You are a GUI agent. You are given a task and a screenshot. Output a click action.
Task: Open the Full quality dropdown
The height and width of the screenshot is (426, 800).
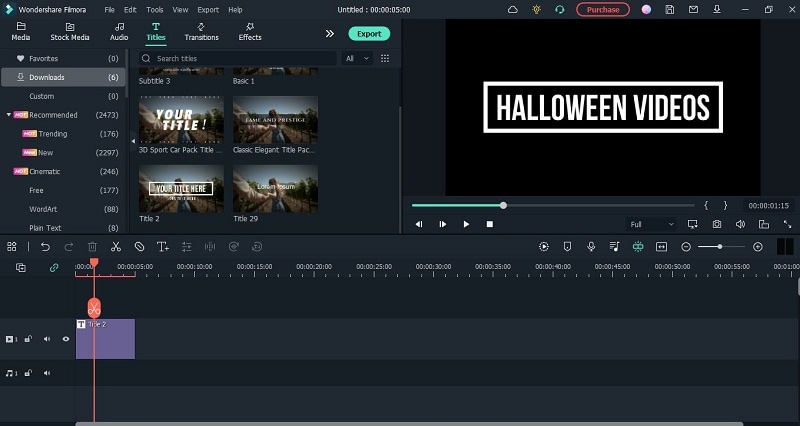[x=651, y=224]
